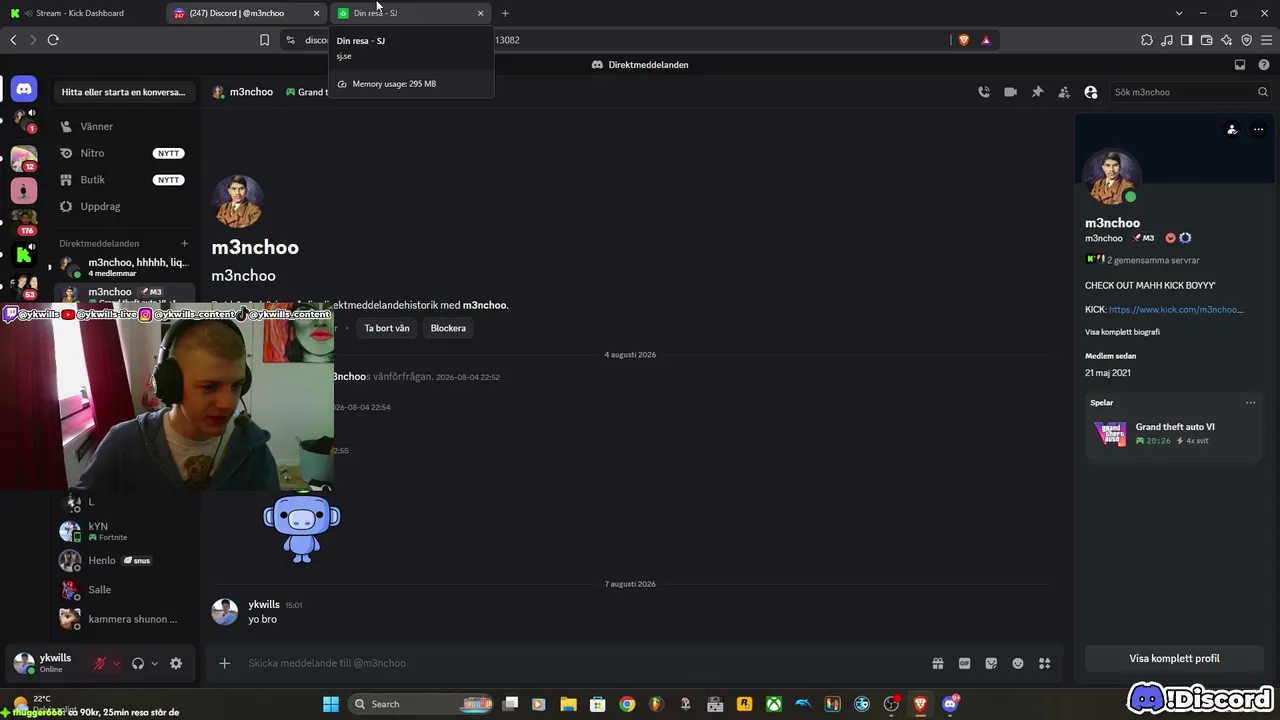
Task: Open the kick.com/m3nchoo link in profile
Action: (x=1176, y=310)
